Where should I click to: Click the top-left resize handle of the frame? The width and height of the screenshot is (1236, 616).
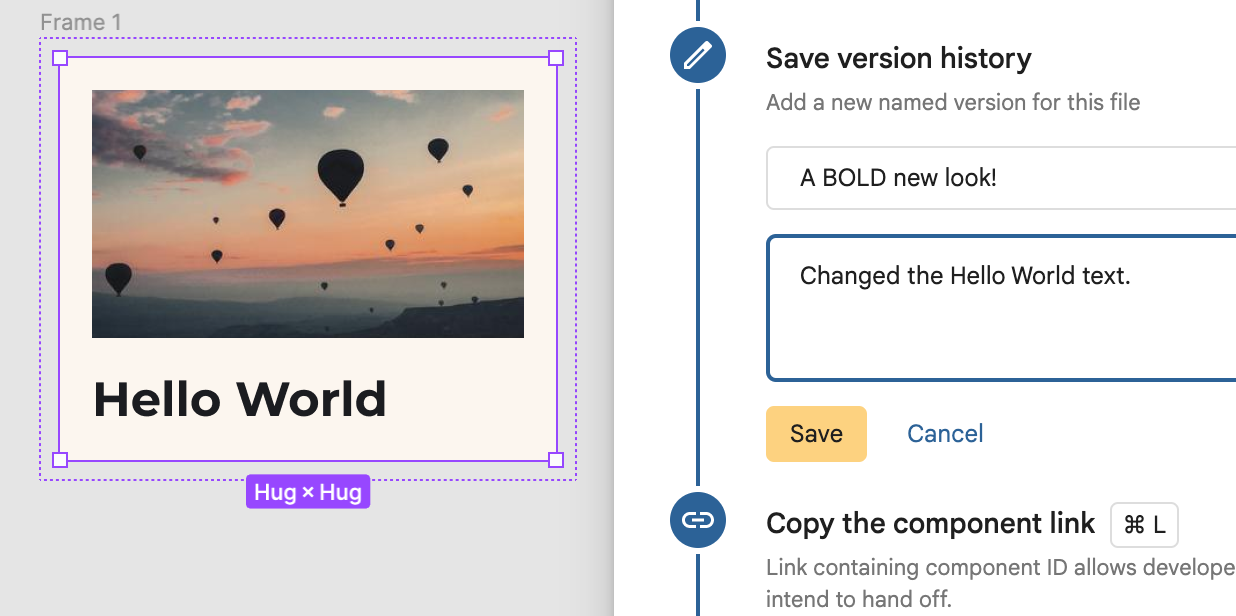pyautogui.click(x=59, y=58)
